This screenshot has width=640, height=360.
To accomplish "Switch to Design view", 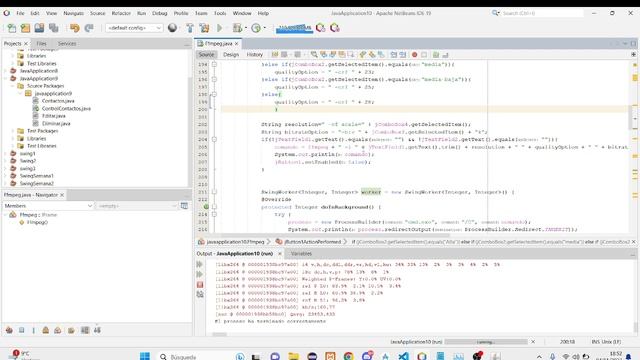I will click(231, 55).
